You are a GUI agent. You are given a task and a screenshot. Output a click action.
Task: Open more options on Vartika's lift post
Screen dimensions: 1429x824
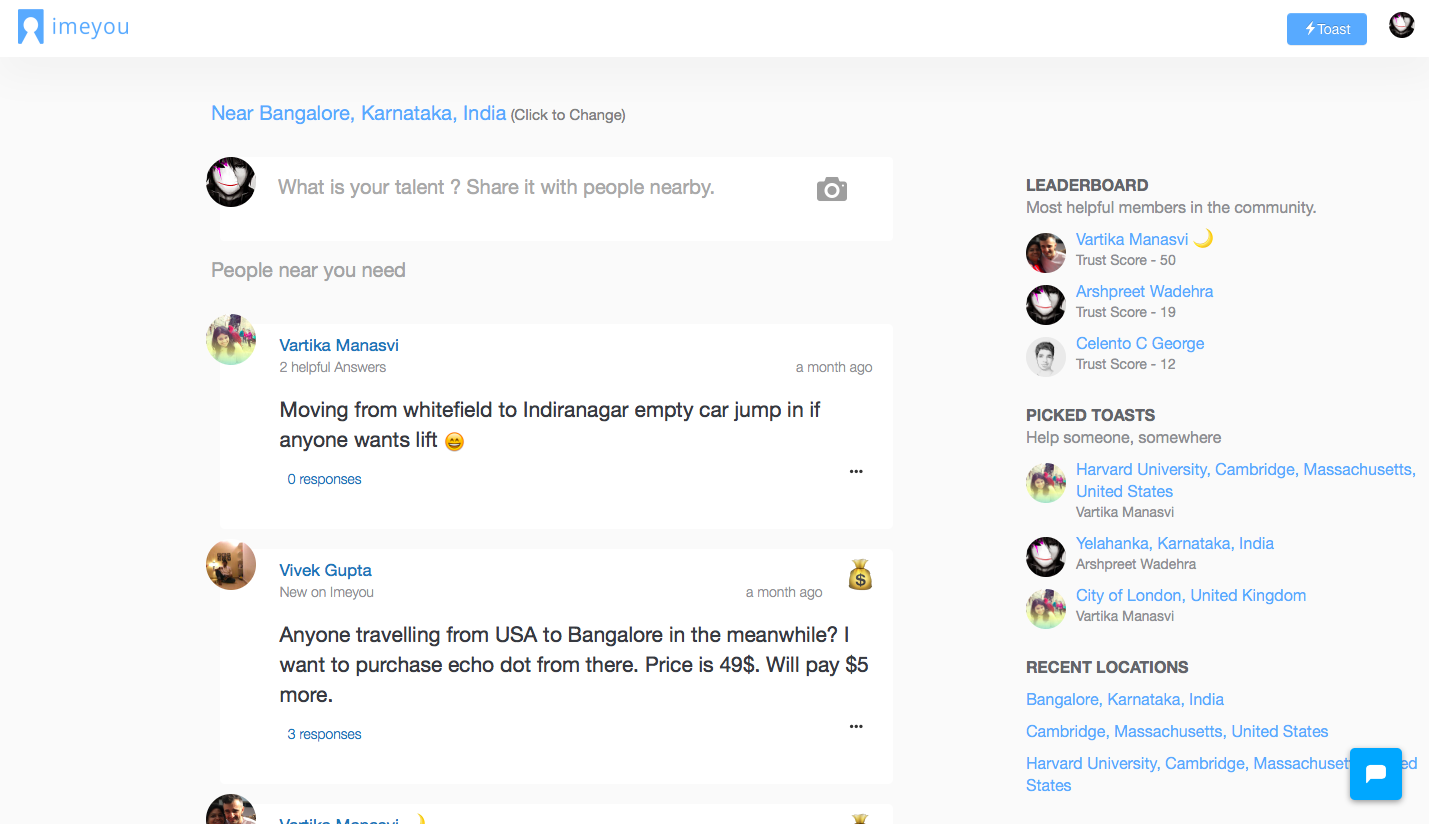[x=856, y=471]
